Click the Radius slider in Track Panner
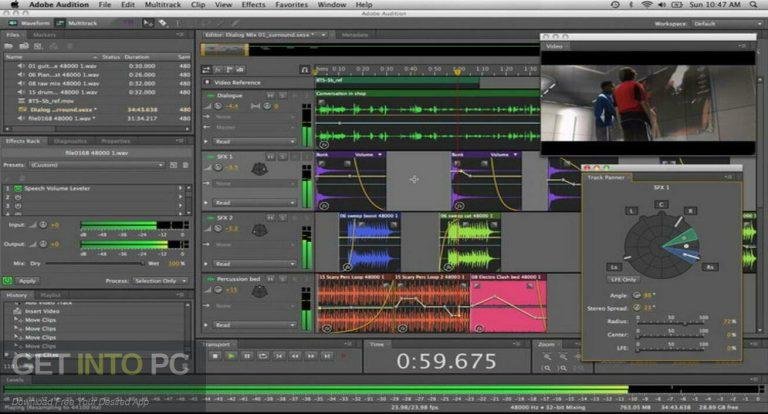 click(672, 323)
